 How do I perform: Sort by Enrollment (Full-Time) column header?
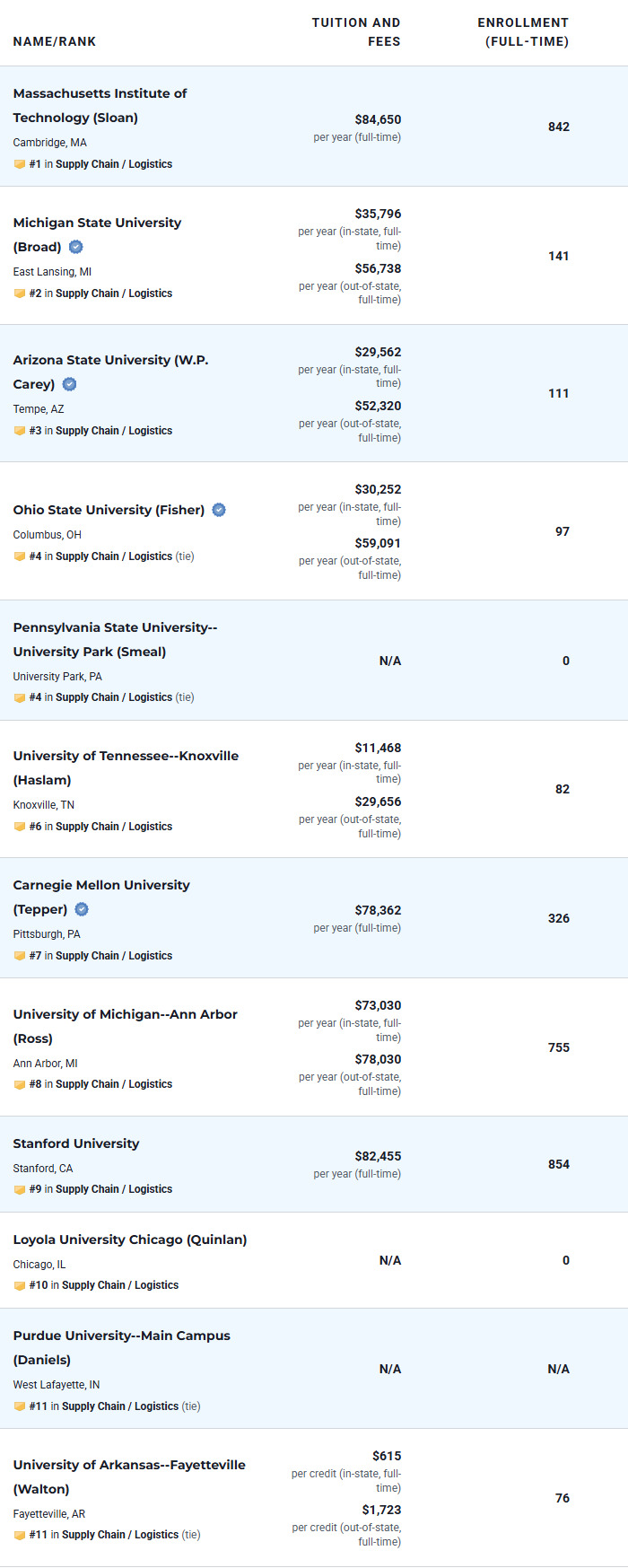(523, 32)
